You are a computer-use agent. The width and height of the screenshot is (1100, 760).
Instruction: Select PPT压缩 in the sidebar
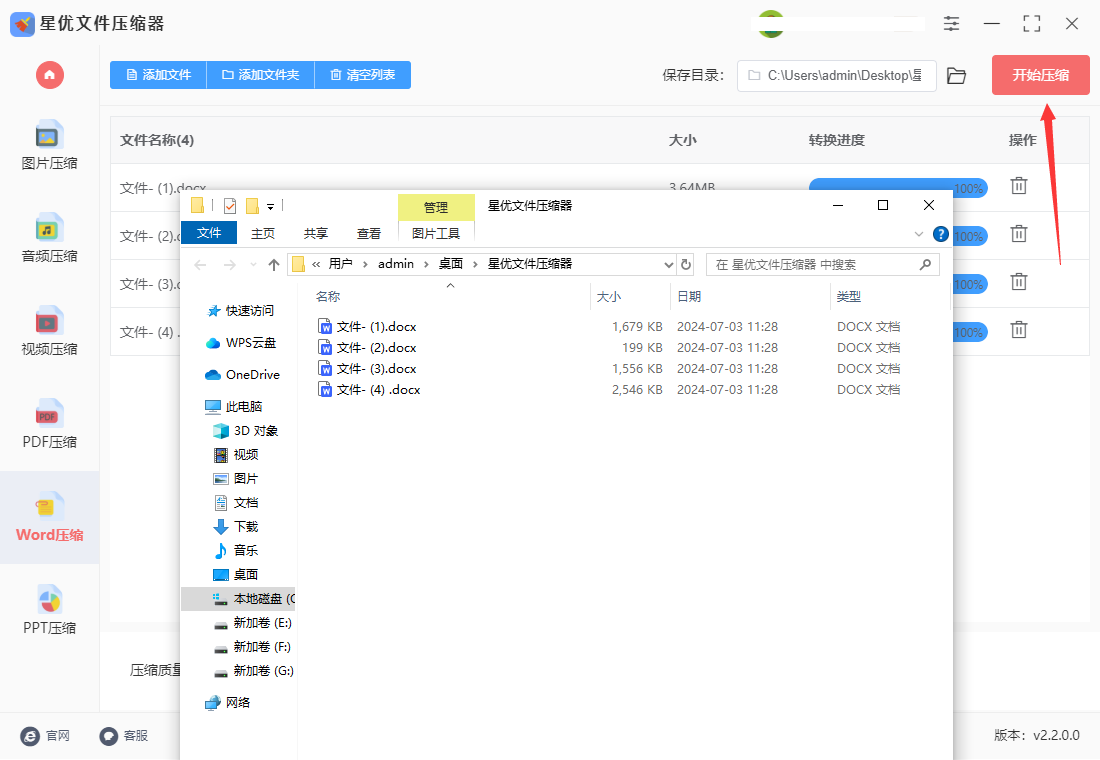[49, 611]
